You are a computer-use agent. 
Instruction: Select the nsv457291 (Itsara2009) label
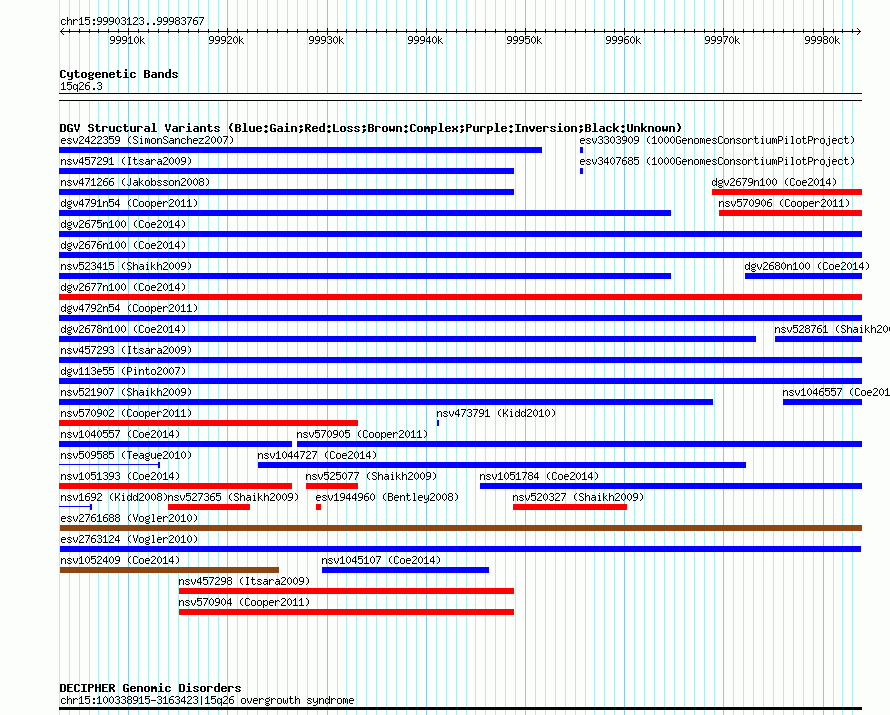tap(126, 161)
